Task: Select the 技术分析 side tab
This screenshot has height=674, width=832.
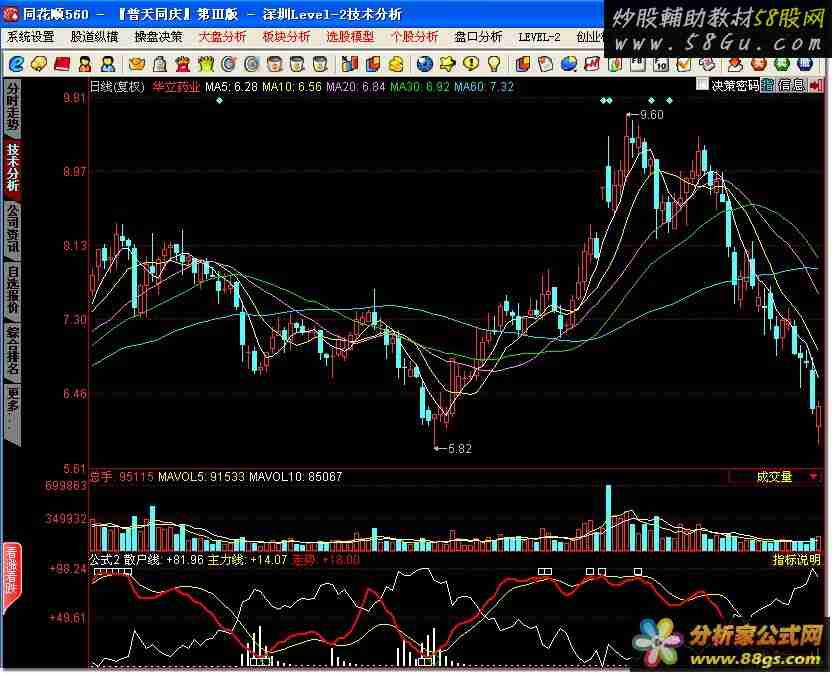Action: [x=13, y=168]
